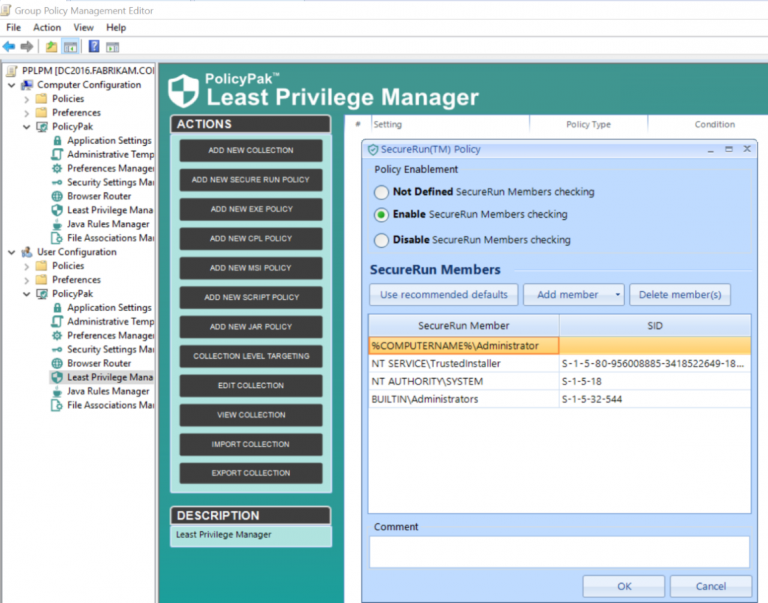Viewport: 768px width, 603px height.
Task: Click the Show/Hide action pane toolbar icon
Action: tap(113, 47)
